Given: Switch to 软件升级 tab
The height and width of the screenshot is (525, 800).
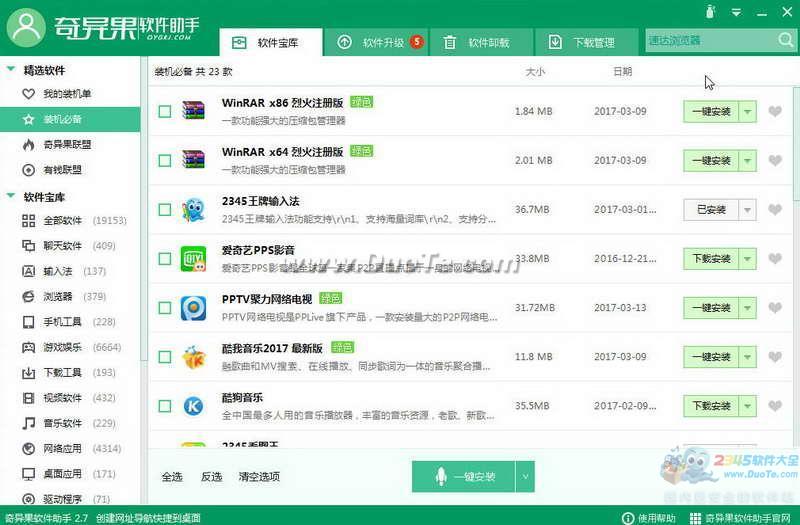Looking at the screenshot, I should pyautogui.click(x=377, y=42).
